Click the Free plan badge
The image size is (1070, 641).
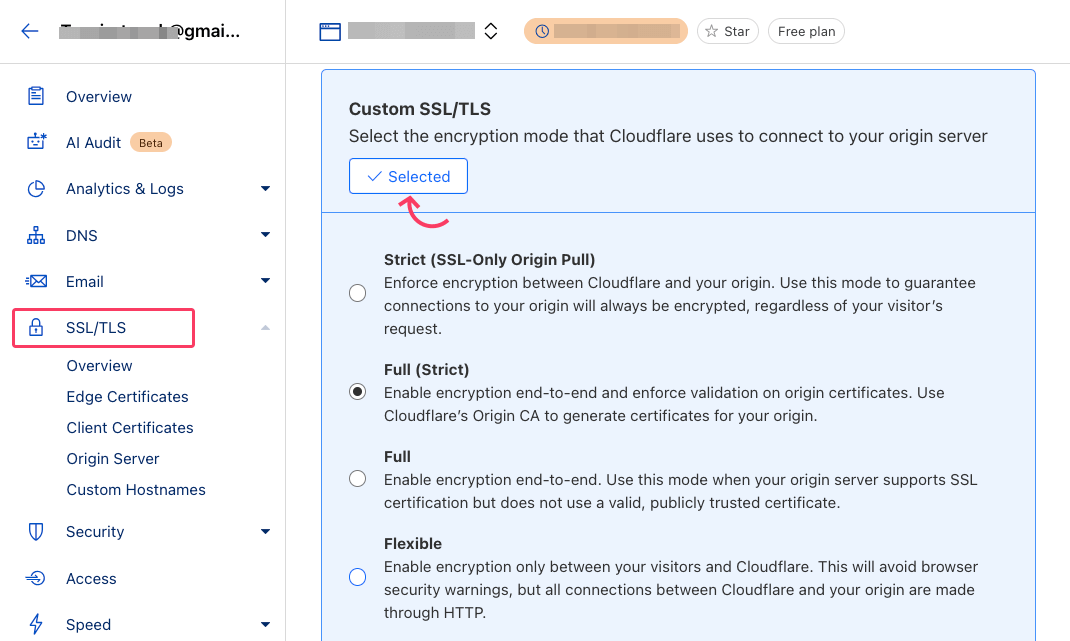806,31
